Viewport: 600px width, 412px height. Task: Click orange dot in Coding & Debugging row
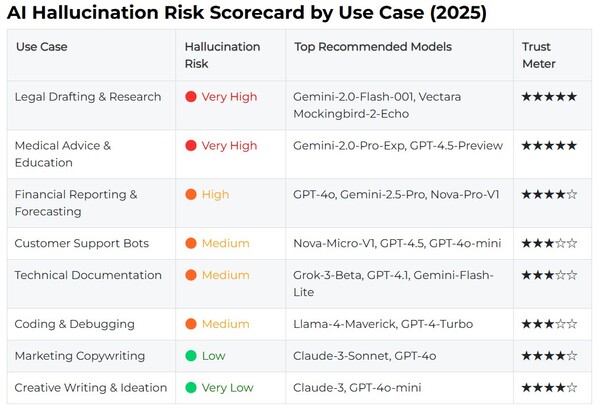(x=191, y=324)
